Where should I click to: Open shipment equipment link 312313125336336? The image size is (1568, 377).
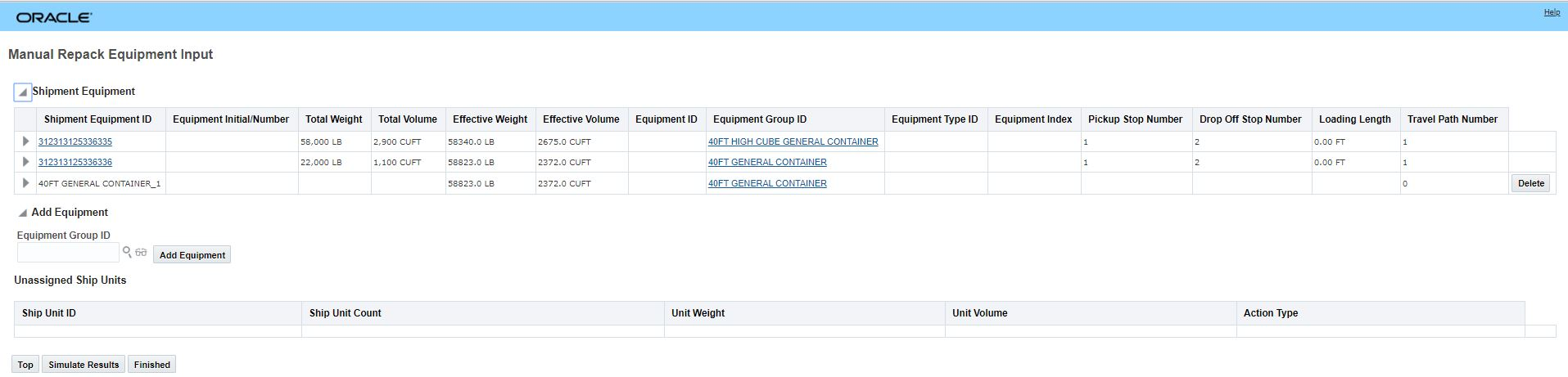click(x=75, y=162)
